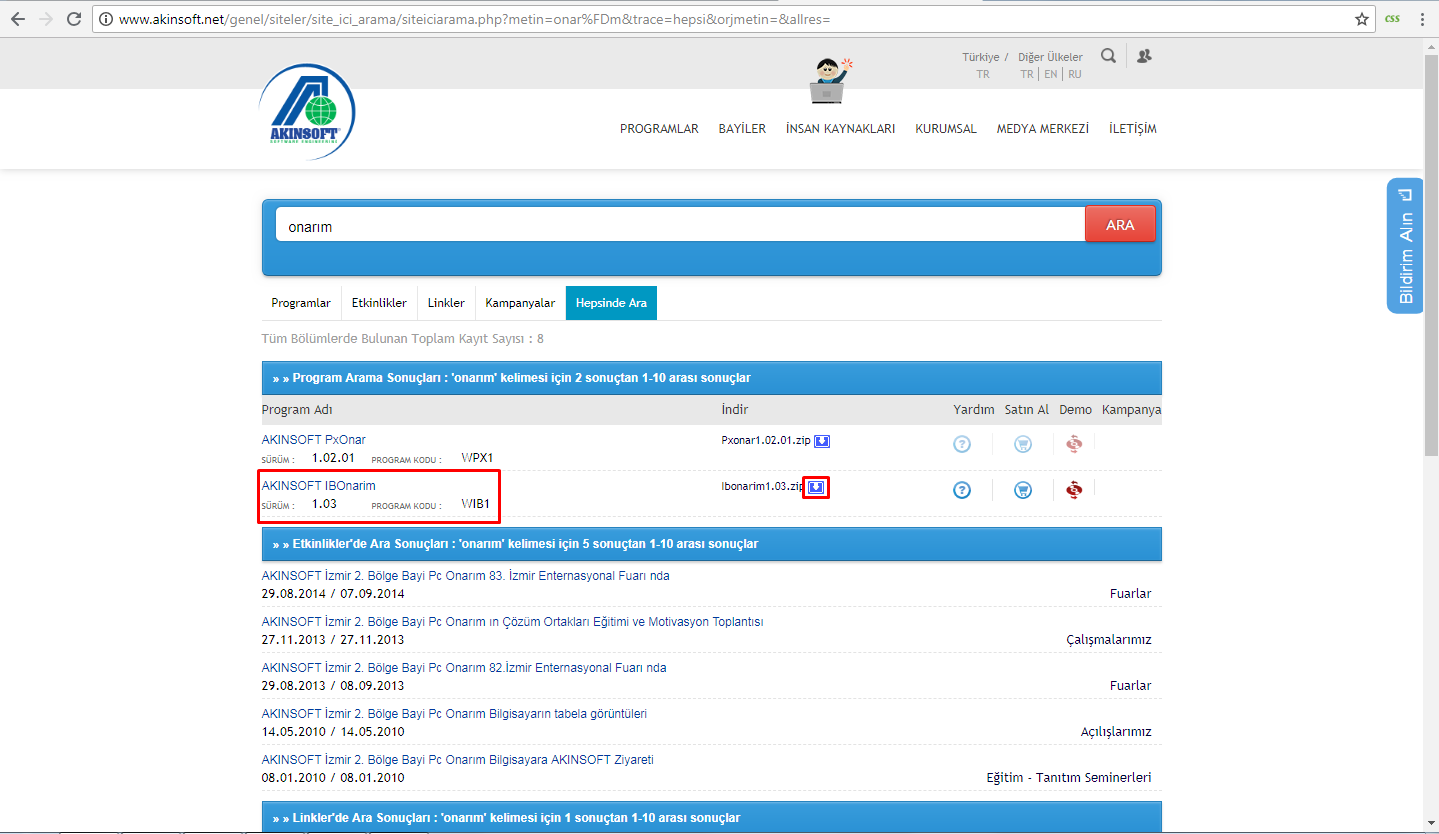
Task: Open the PROGRAMLAR menu
Action: 659,129
